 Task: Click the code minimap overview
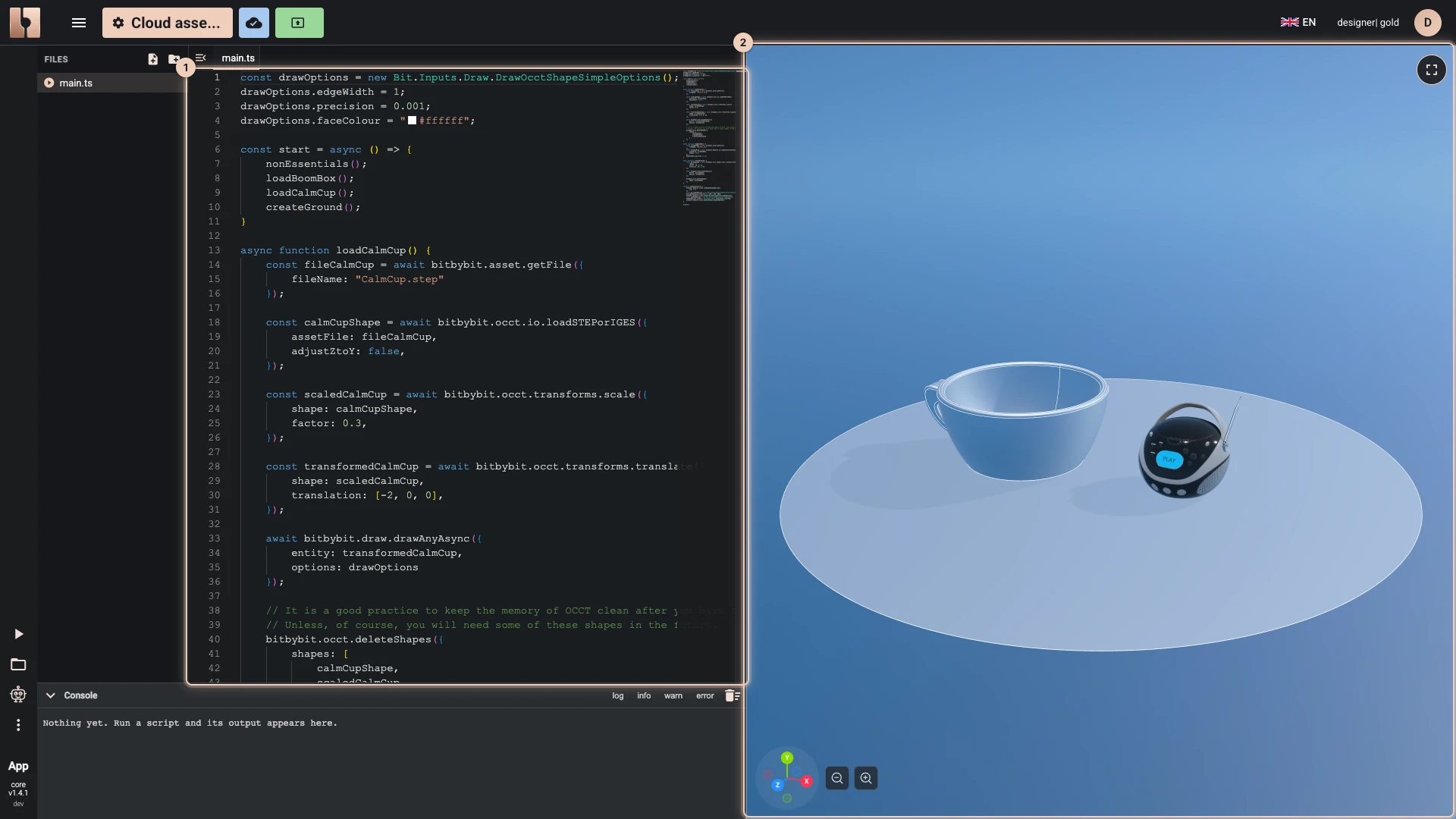click(710, 138)
